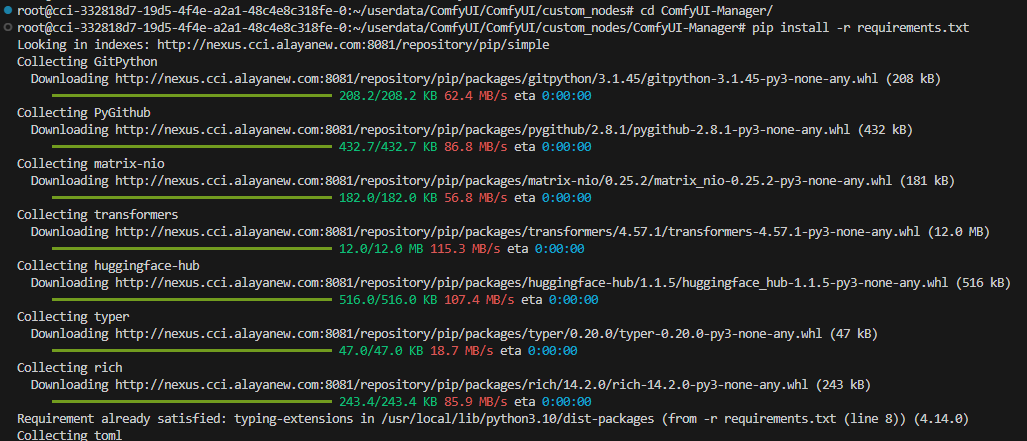Viewport: 1027px width, 441px height.
Task: Click the '18.7 MB/s' download speed
Action: [x=462, y=351]
